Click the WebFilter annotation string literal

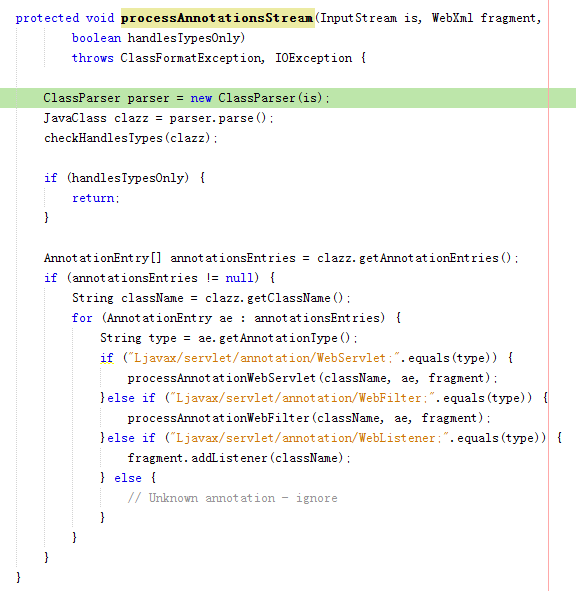(x=302, y=398)
